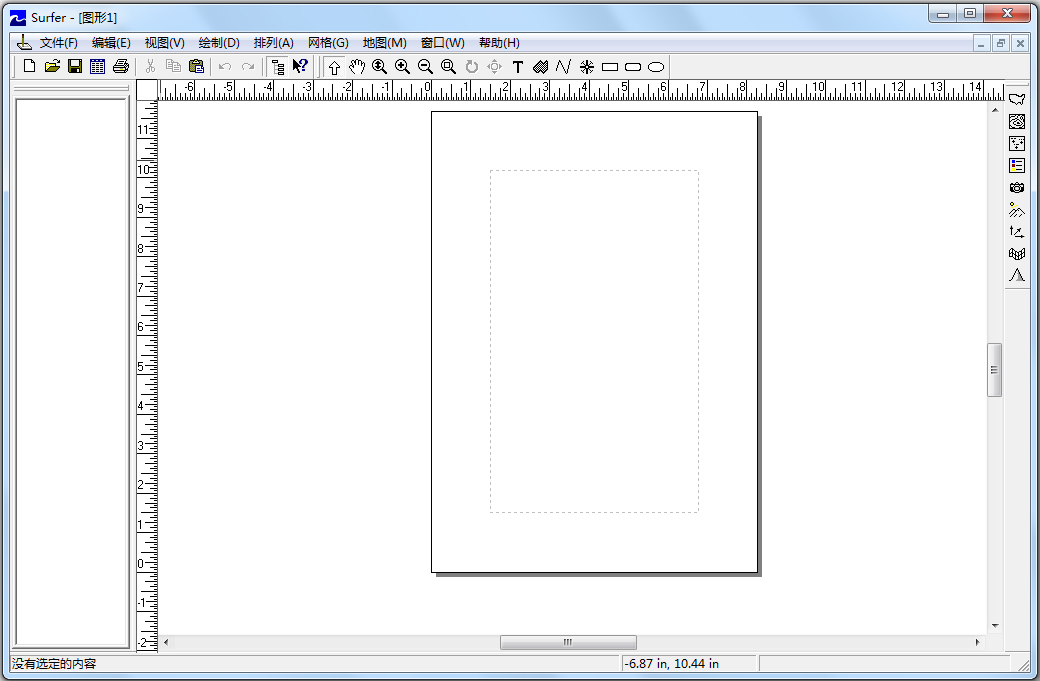Select the Pan hand tool
This screenshot has height=681, width=1040.
click(x=357, y=66)
